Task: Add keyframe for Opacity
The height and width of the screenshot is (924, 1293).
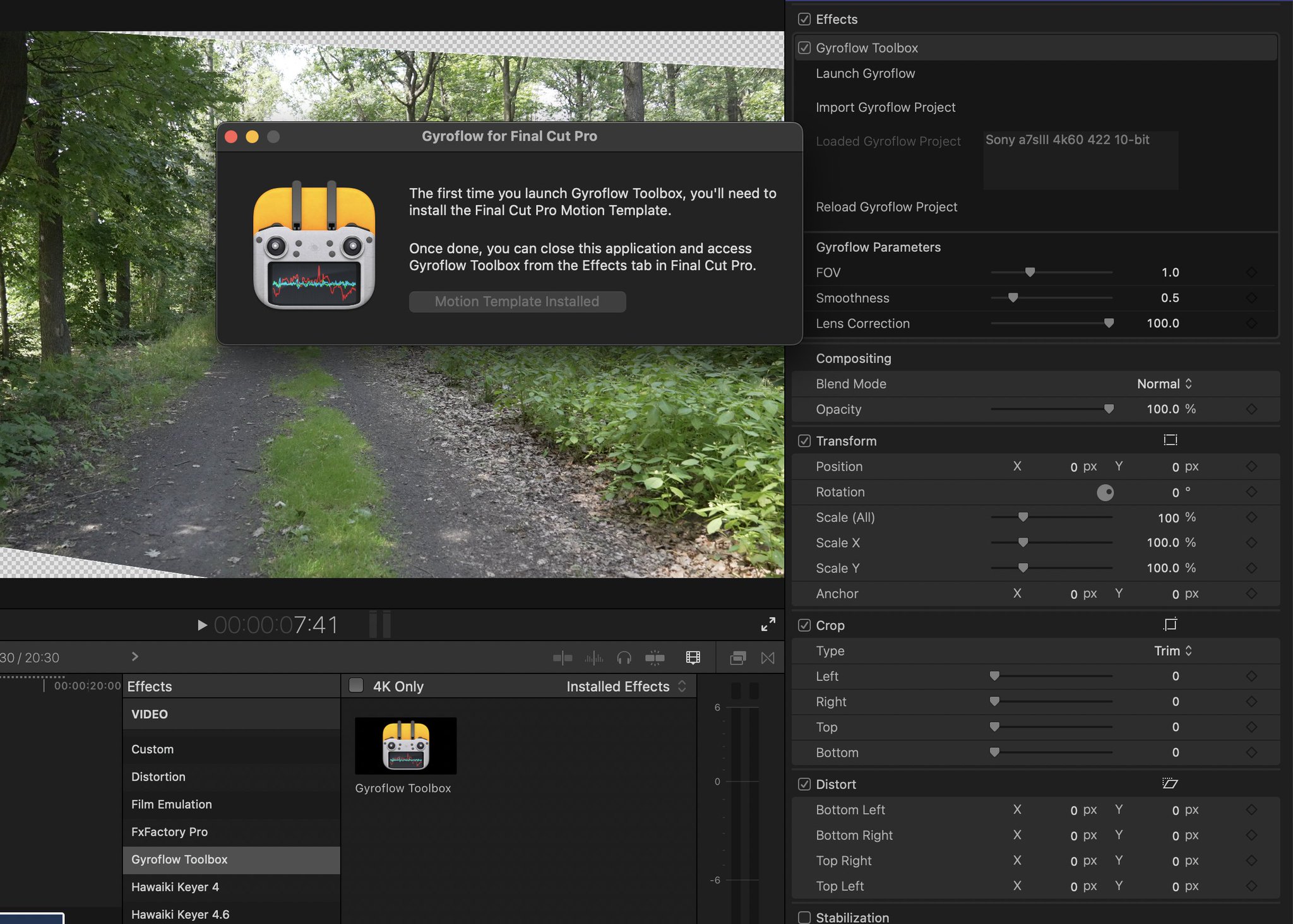Action: coord(1251,409)
